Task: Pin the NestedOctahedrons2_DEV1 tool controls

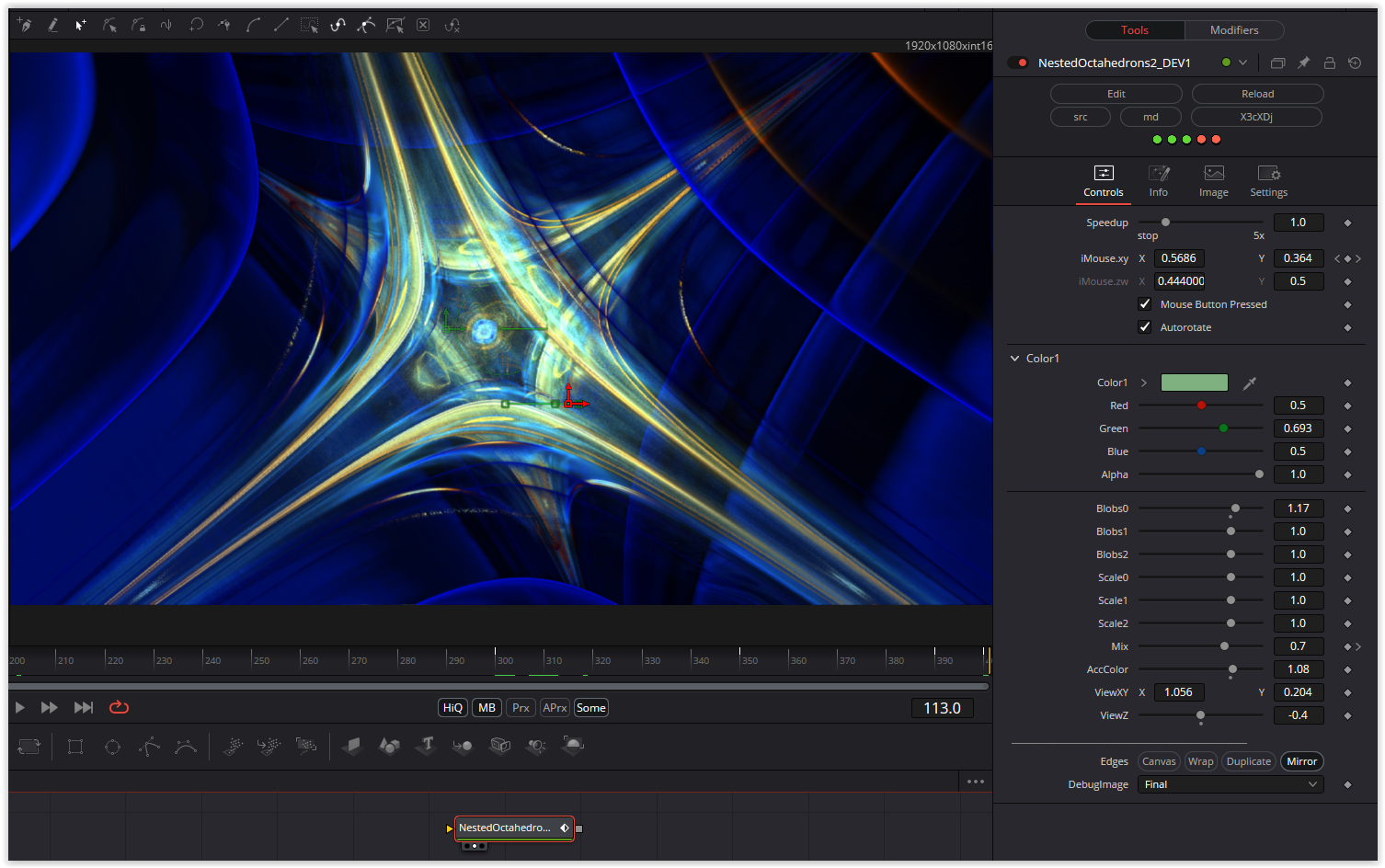Action: coord(1303,63)
